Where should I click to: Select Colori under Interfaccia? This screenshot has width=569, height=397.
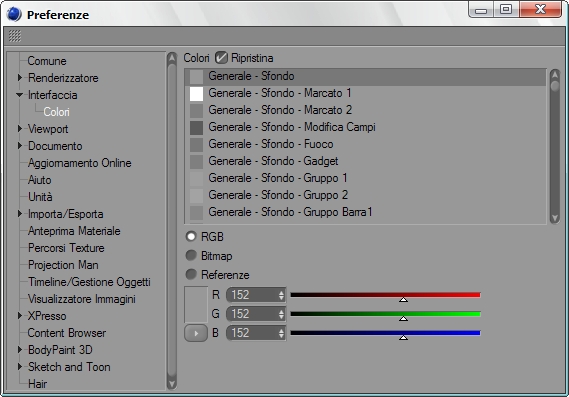[x=56, y=112]
